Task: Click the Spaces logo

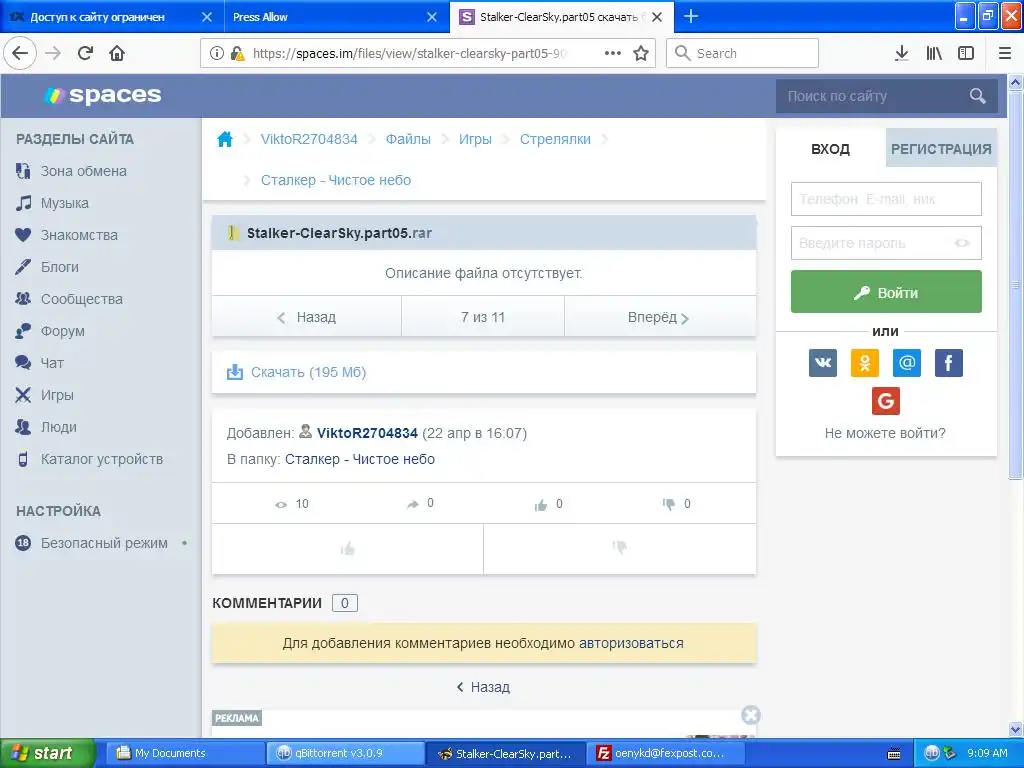Action: pyautogui.click(x=103, y=95)
